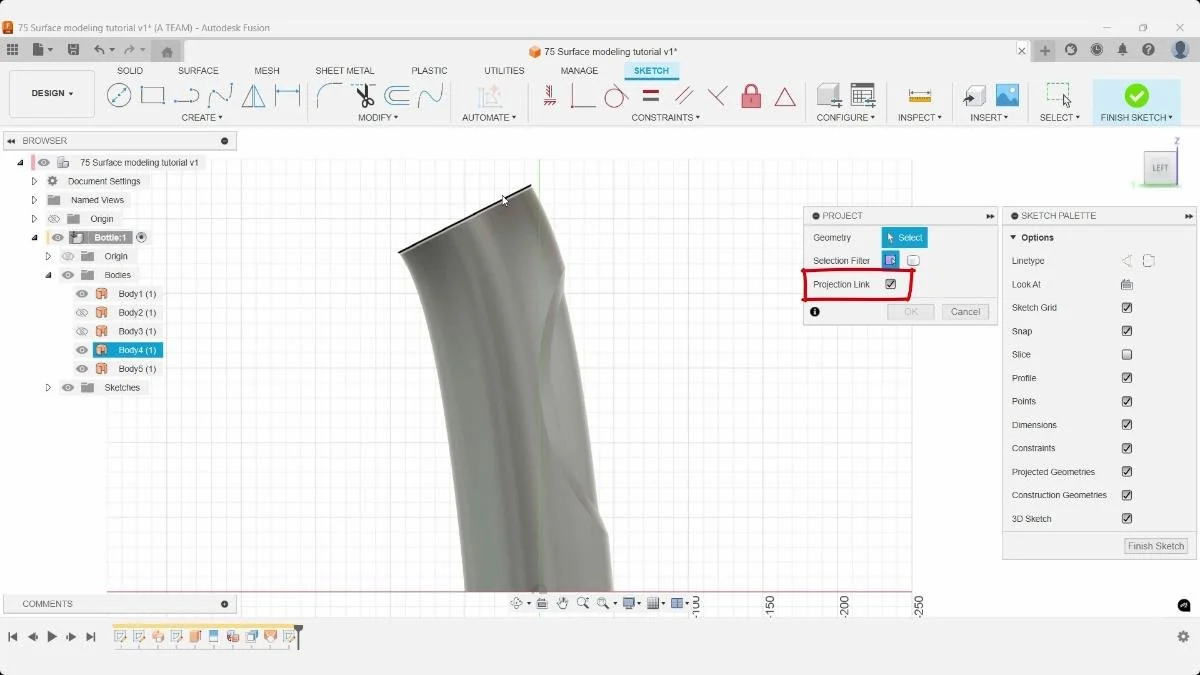
Task: Apply the Tangent constraint
Action: tap(616, 96)
